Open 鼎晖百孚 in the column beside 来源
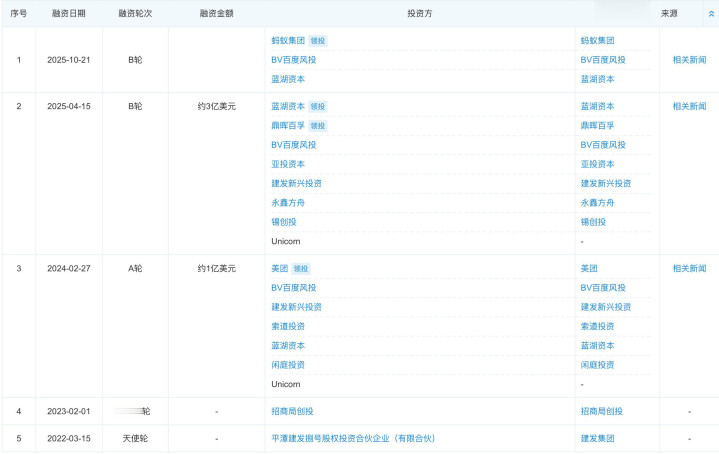Screen dimensions: 719x454 [x=597, y=125]
